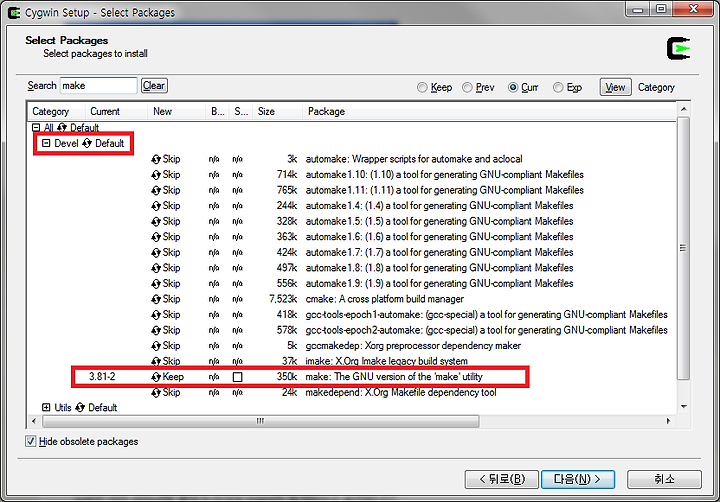Go back with 뒤로(B) button
Viewport: 720px width, 502px height.
502,479
